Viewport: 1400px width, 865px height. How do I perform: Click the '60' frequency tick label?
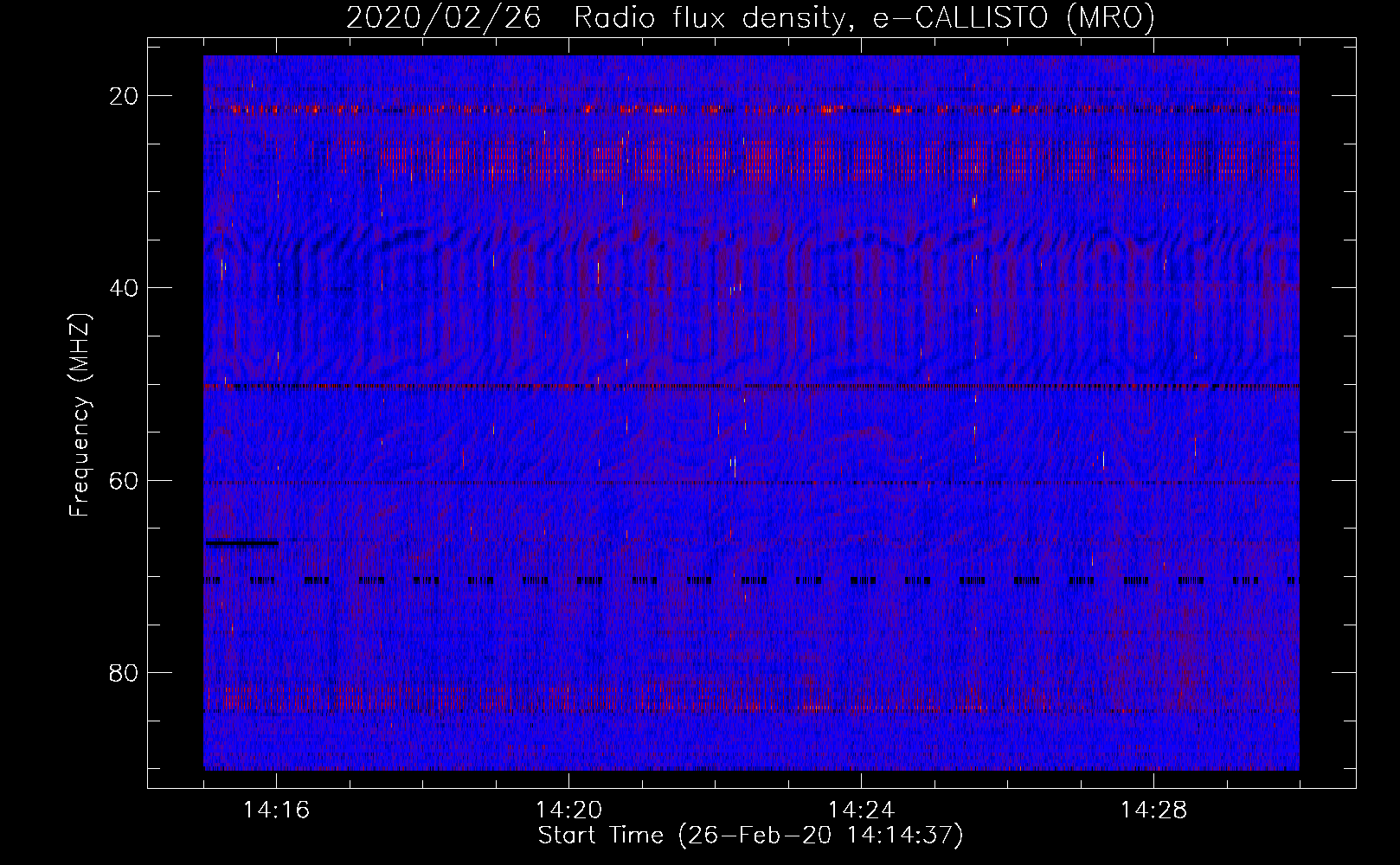pyautogui.click(x=125, y=480)
